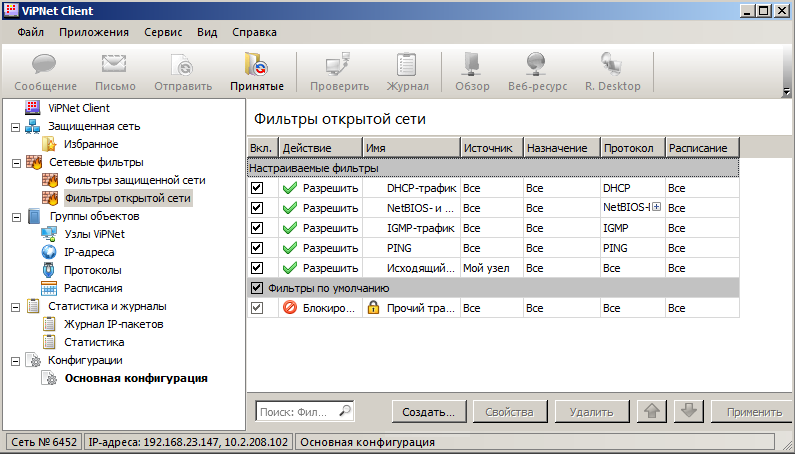Collapse the Группы объектов tree node
Screen dimensions: 795x454
click(14, 216)
